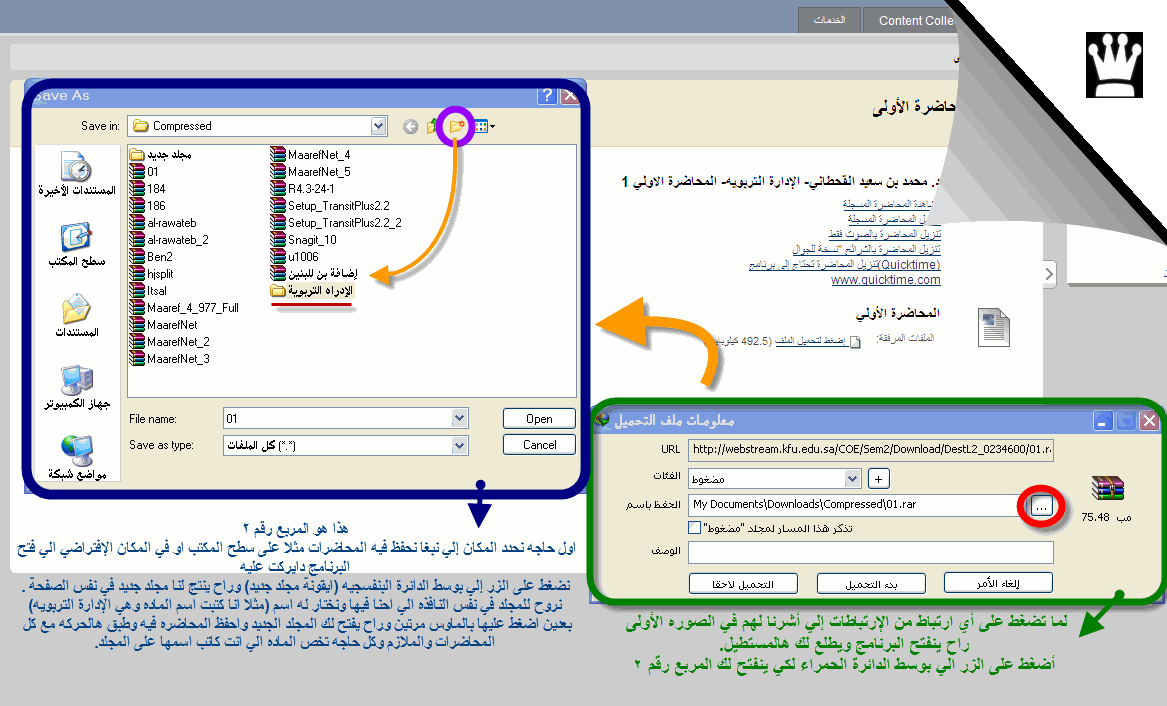Click the browse ellipsis button beside save path
Viewport: 1167px width, 706px height.
[x=1041, y=506]
